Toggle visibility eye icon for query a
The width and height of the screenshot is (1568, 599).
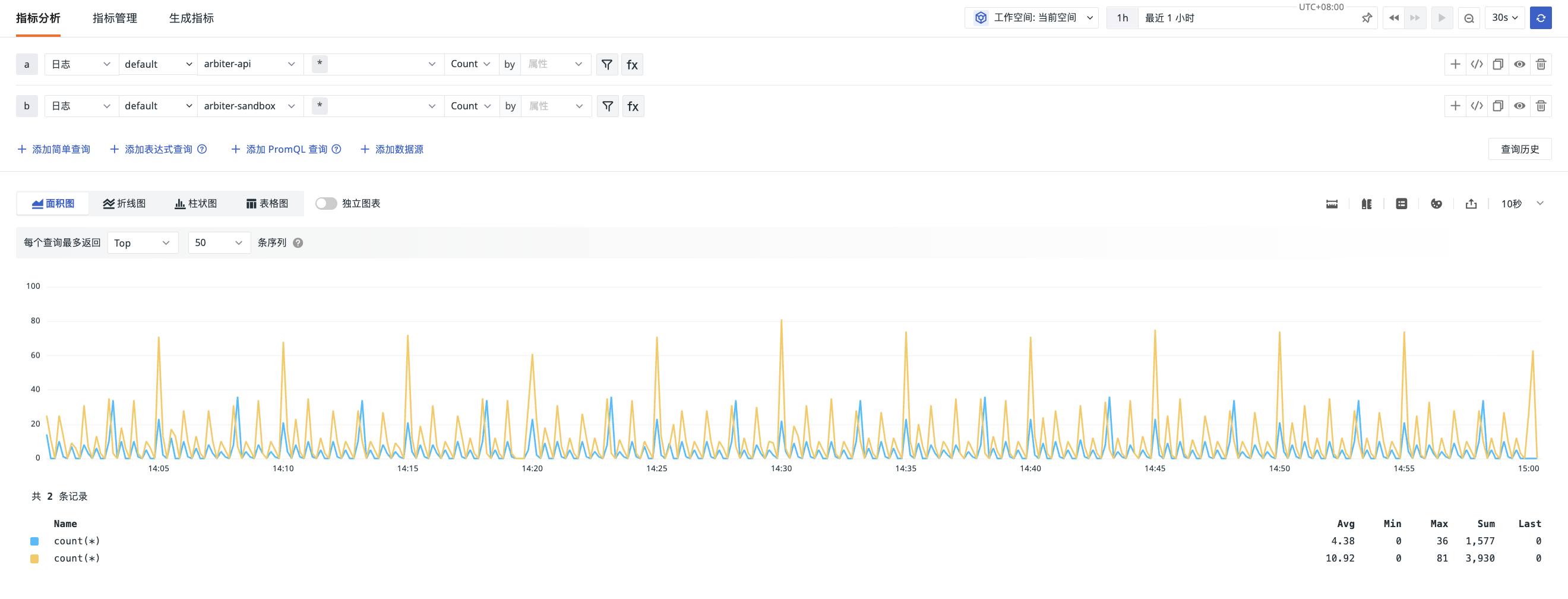(1519, 64)
